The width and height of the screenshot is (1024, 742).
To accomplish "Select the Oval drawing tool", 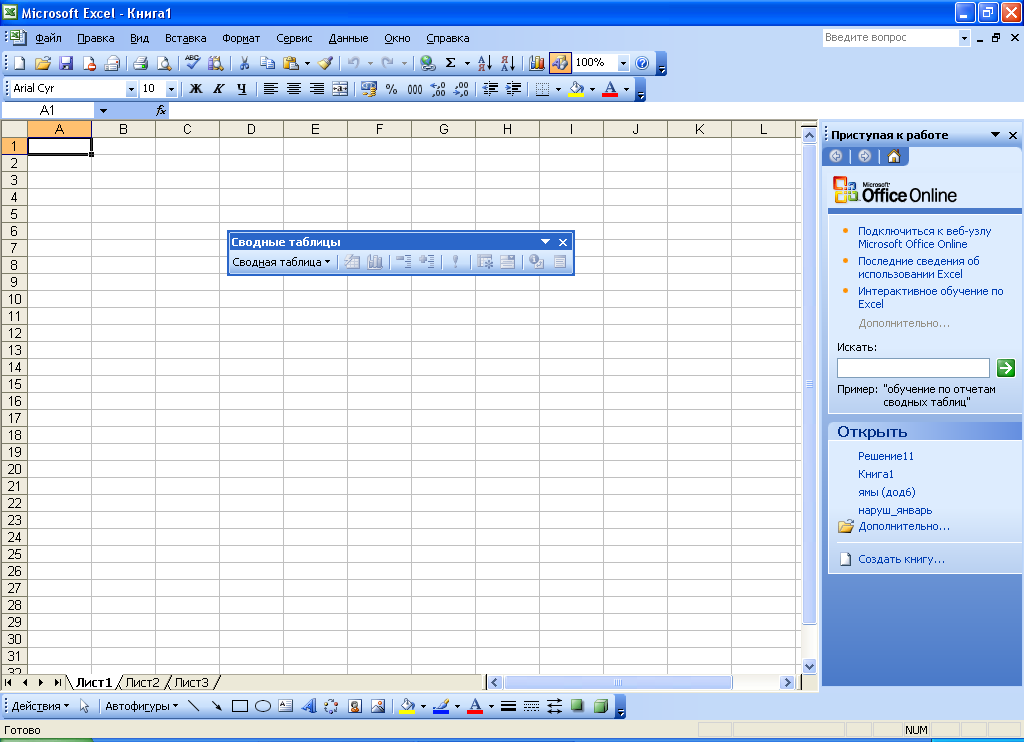I will 263,706.
